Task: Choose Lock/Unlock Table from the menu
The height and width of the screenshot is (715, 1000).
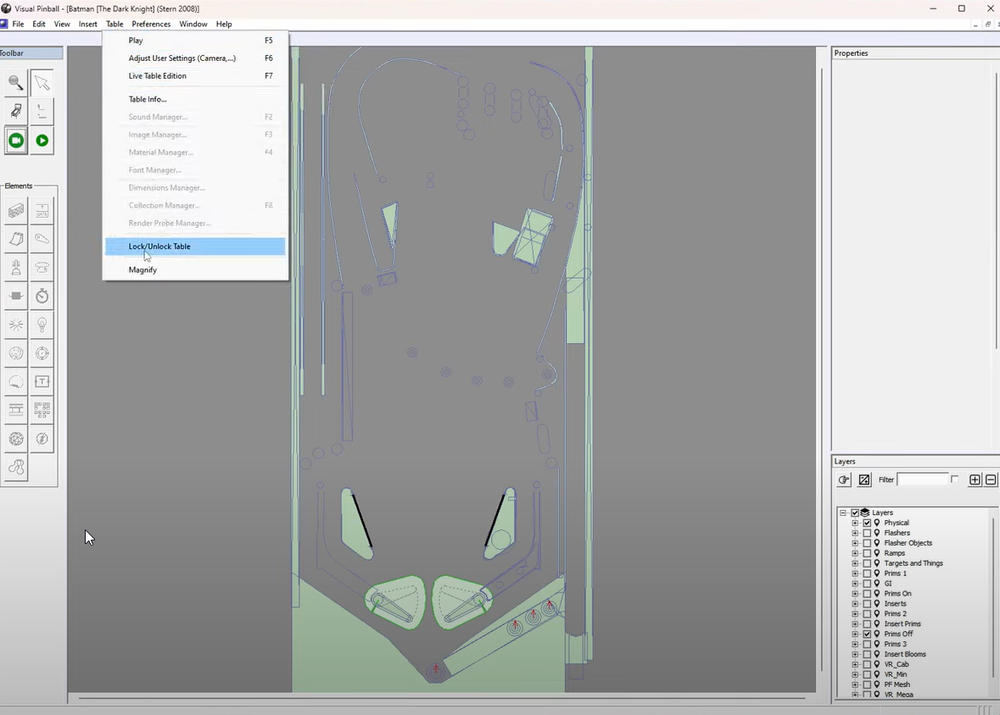Action: coord(160,247)
